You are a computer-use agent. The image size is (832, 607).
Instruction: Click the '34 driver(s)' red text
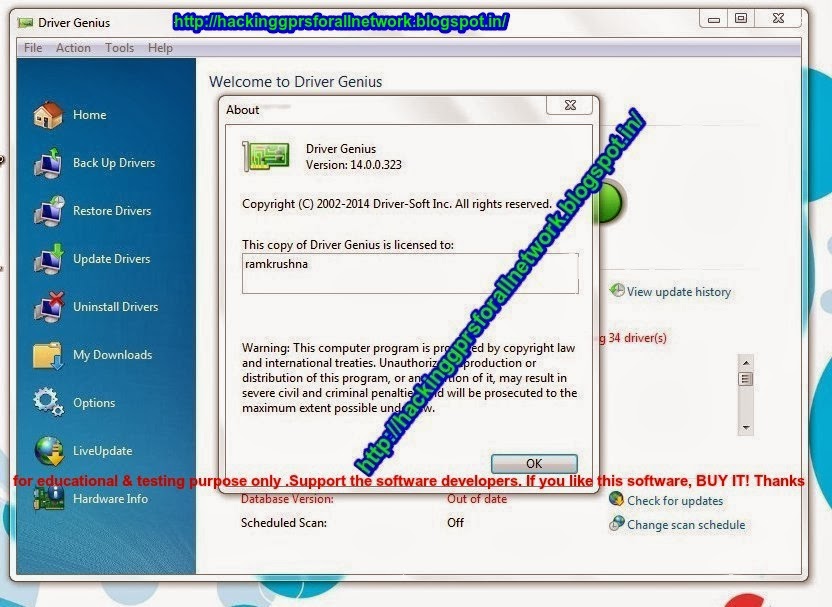[x=637, y=338]
